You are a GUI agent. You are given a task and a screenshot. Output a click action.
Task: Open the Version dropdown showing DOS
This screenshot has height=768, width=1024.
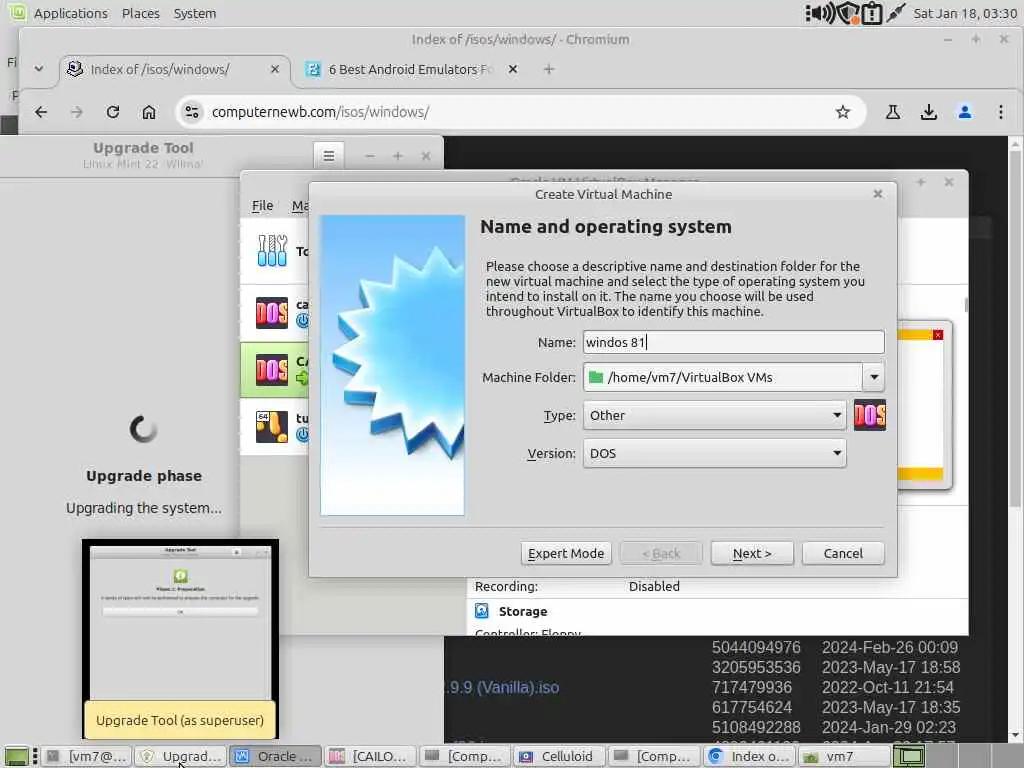click(x=714, y=453)
